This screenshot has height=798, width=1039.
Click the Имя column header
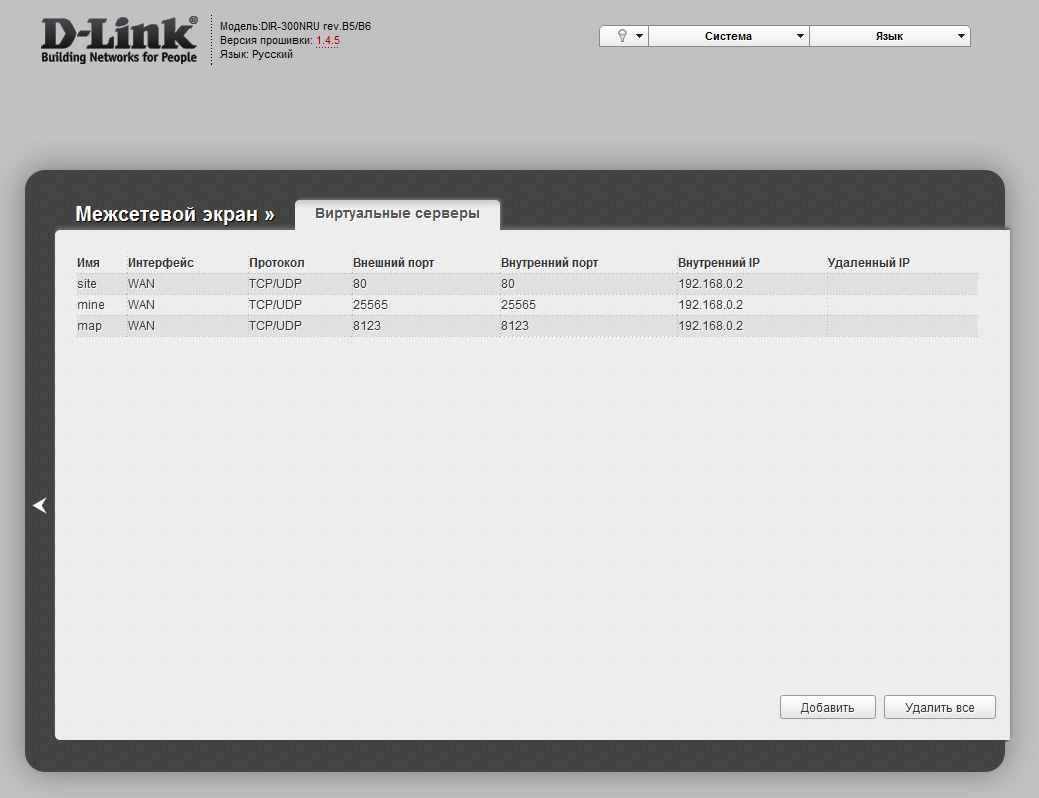click(x=88, y=263)
